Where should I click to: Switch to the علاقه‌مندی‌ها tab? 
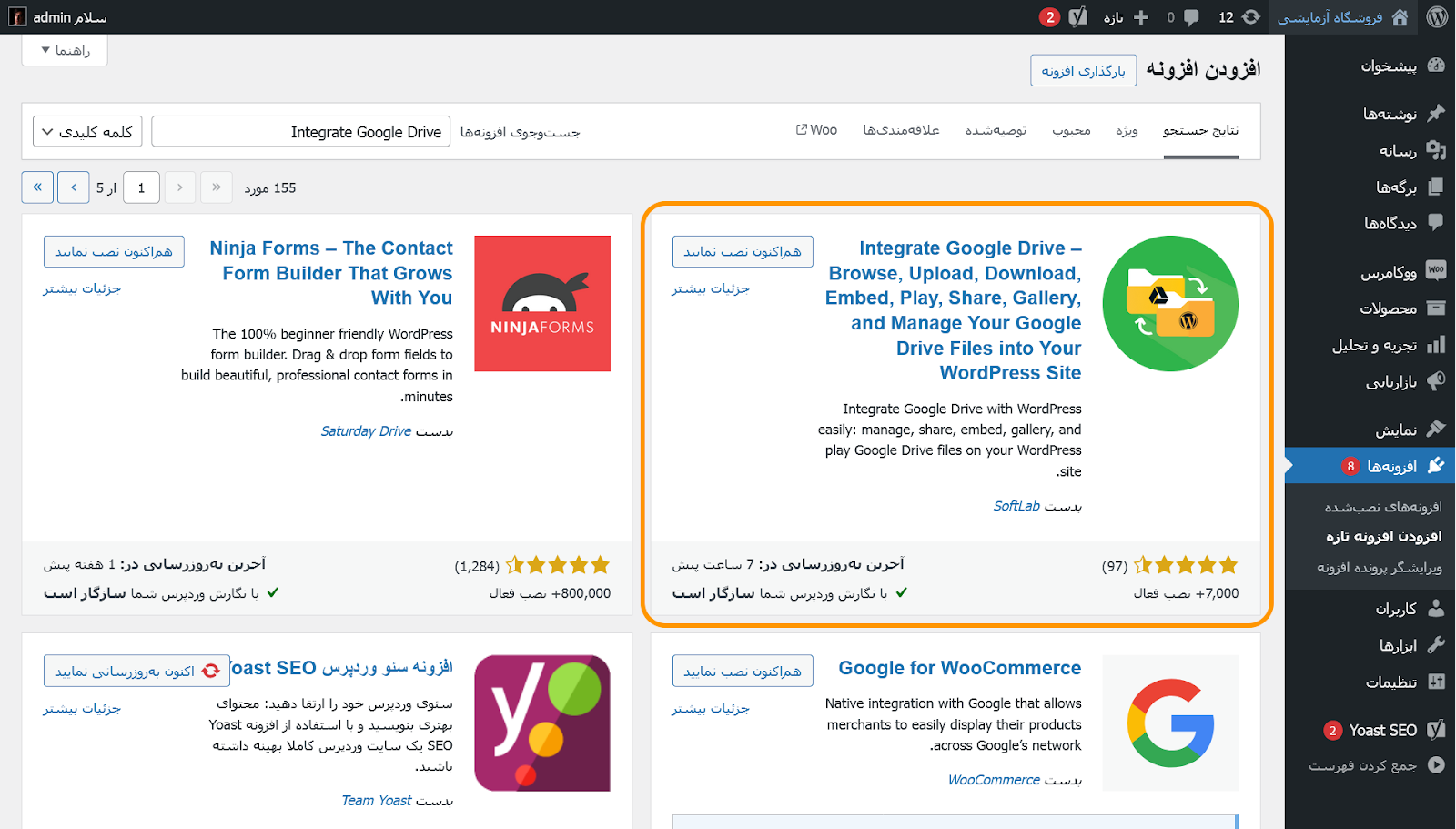[901, 130]
